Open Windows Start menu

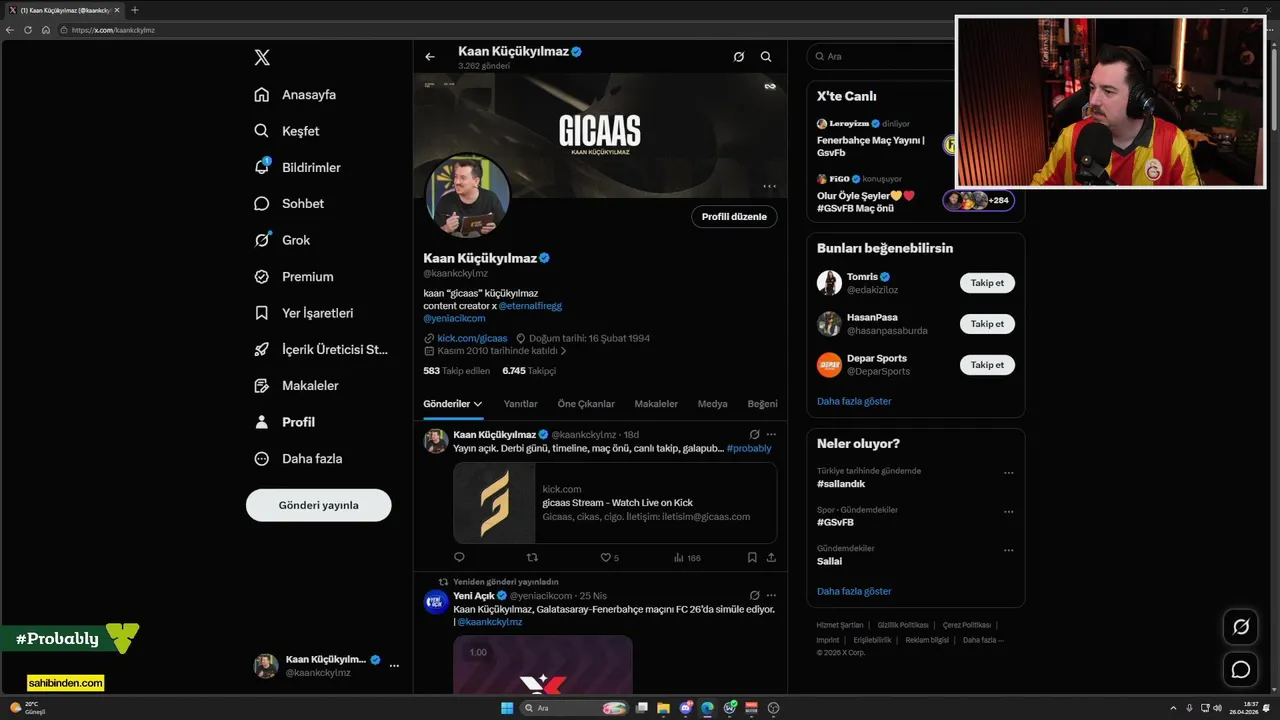point(507,708)
